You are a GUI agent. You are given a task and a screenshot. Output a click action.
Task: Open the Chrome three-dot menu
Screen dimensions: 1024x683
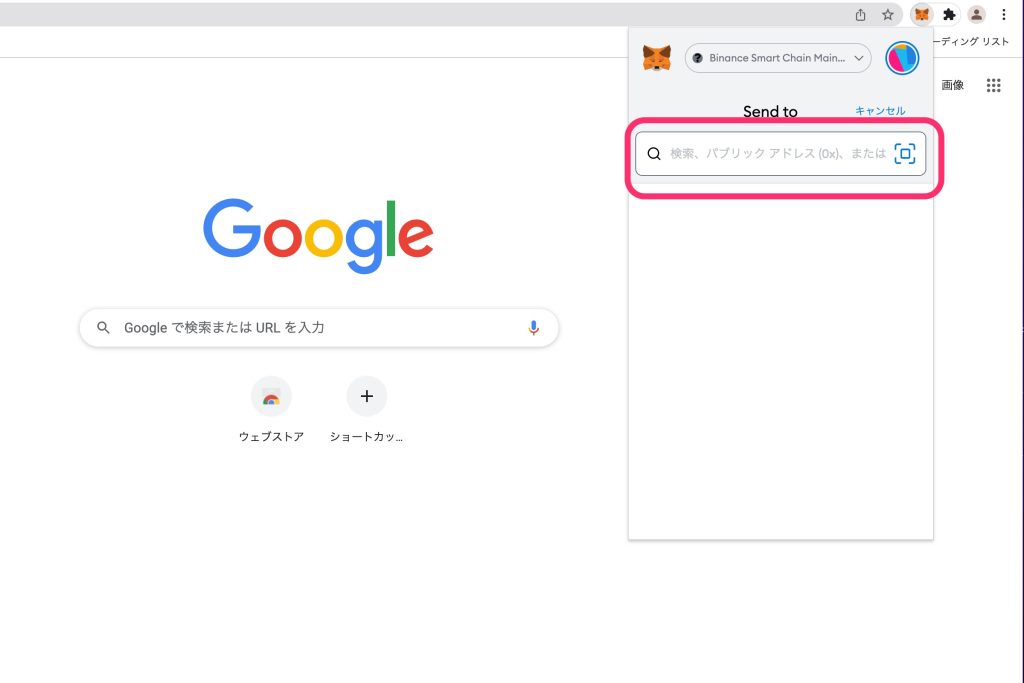[1003, 15]
